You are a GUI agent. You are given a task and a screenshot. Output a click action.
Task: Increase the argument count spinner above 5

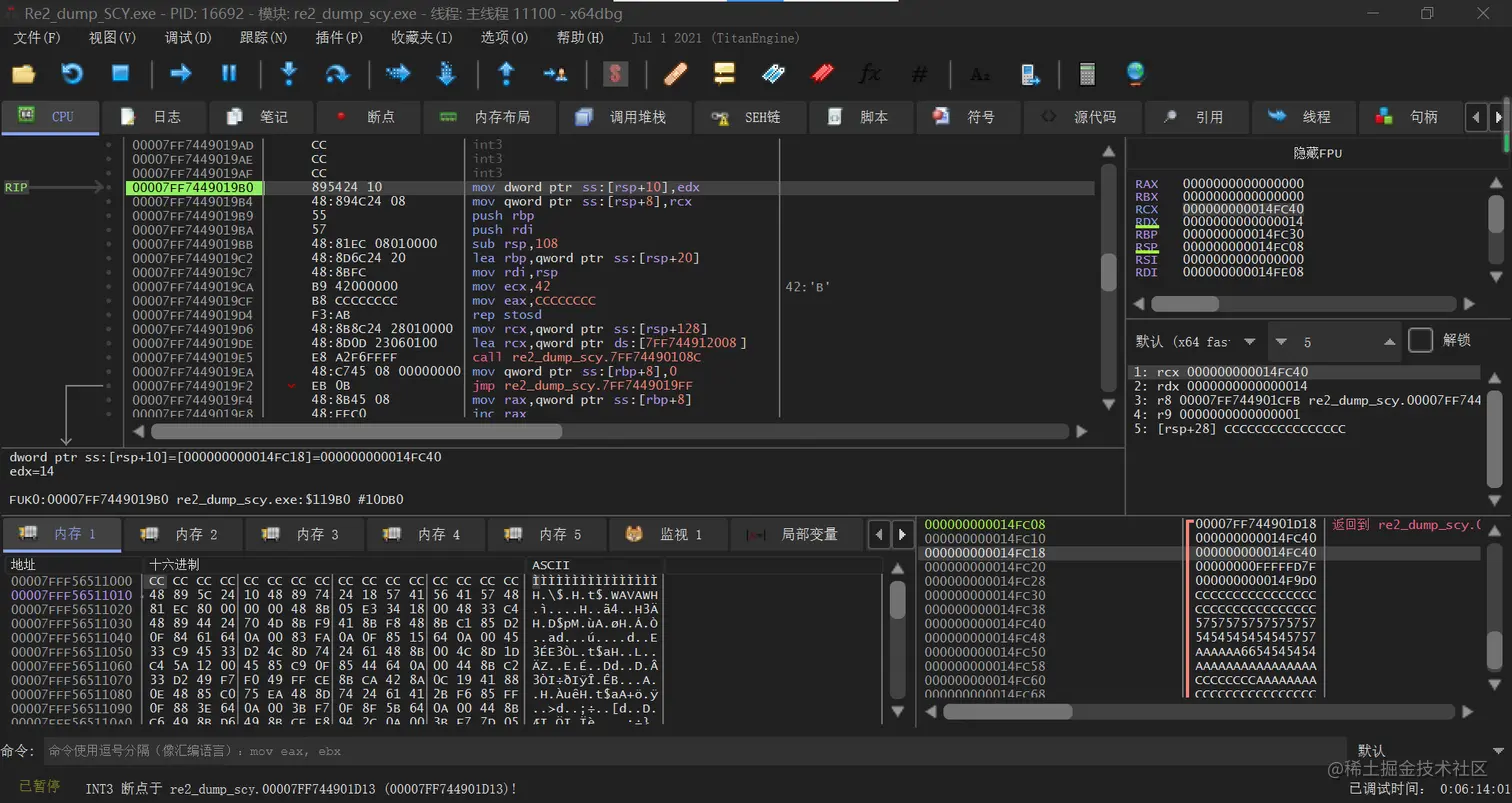[x=1390, y=342]
